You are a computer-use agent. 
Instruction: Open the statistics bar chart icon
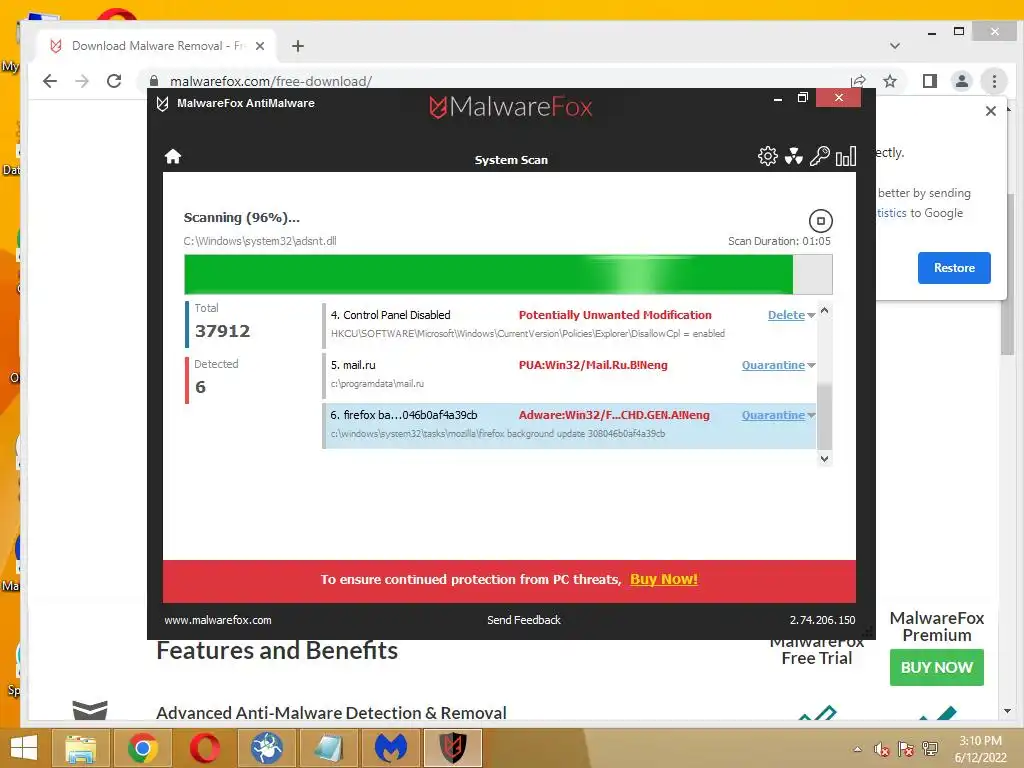846,156
